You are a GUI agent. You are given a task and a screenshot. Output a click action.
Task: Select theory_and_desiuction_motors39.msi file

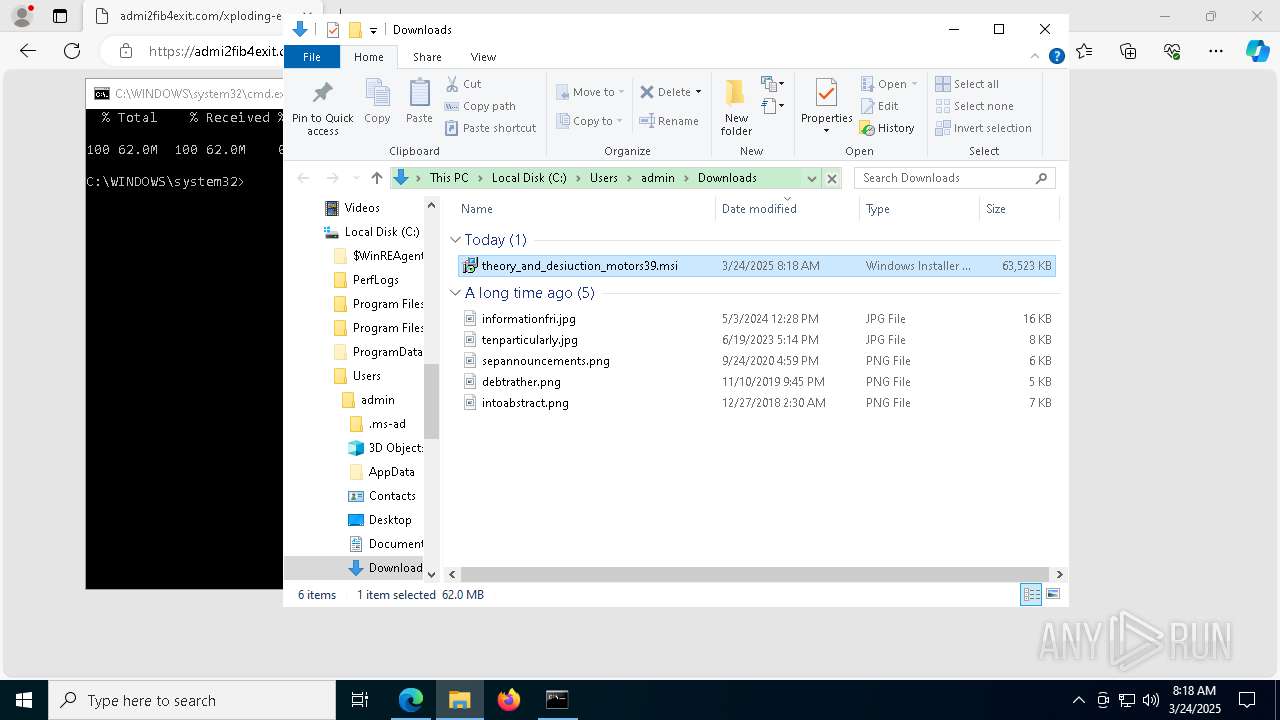click(x=757, y=266)
